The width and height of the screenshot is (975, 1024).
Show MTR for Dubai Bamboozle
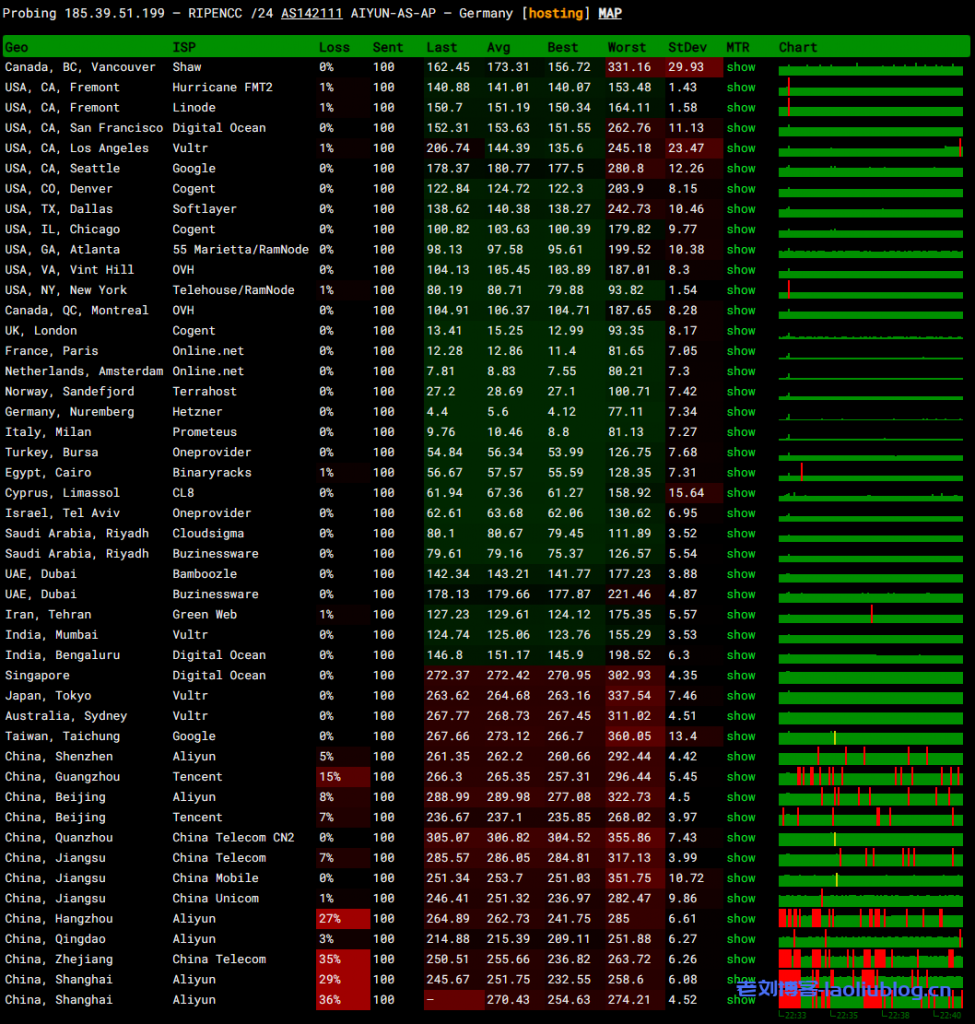click(x=741, y=573)
